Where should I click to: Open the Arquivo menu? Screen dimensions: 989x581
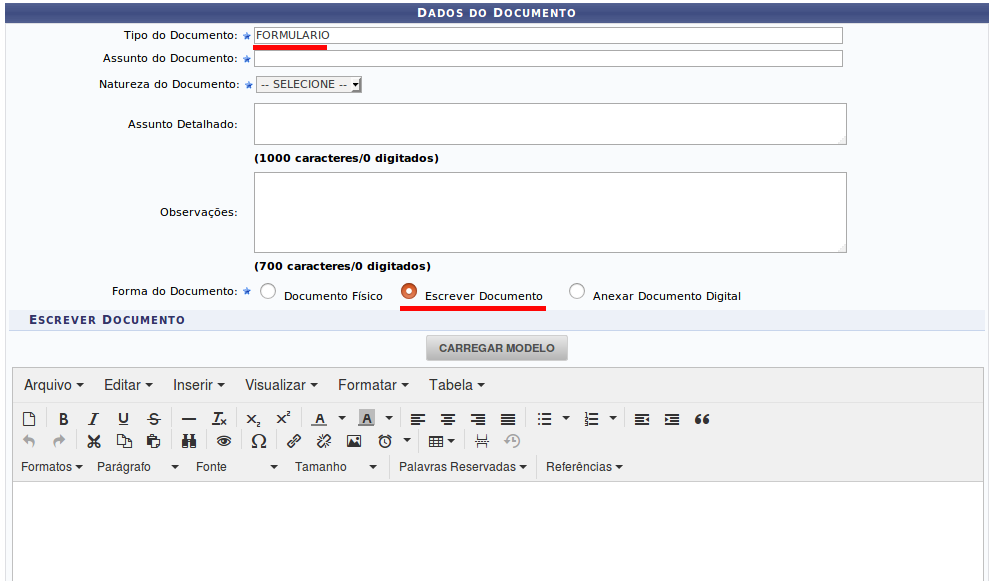53,385
